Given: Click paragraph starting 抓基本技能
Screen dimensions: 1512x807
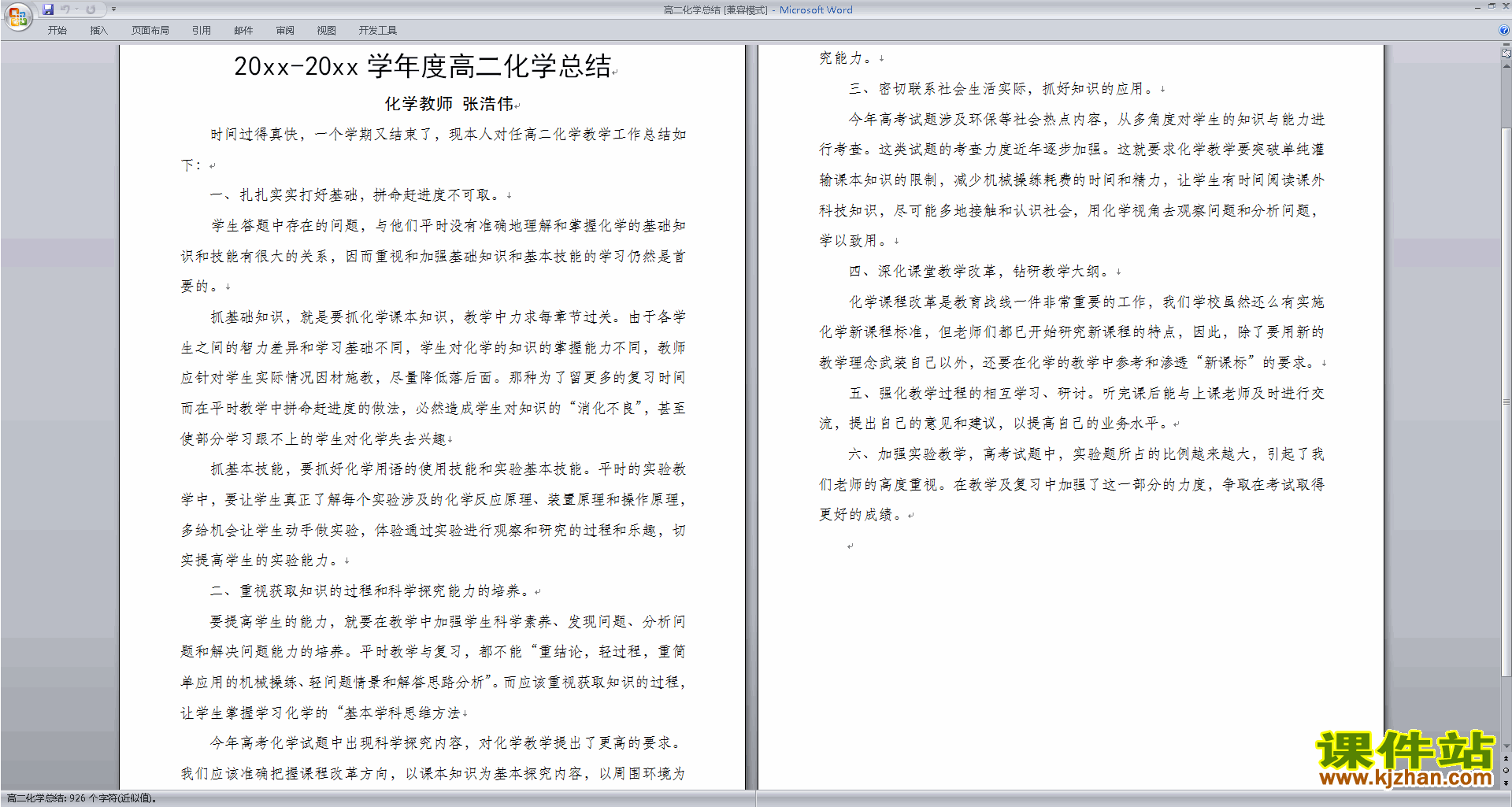Looking at the screenshot, I should point(433,515).
